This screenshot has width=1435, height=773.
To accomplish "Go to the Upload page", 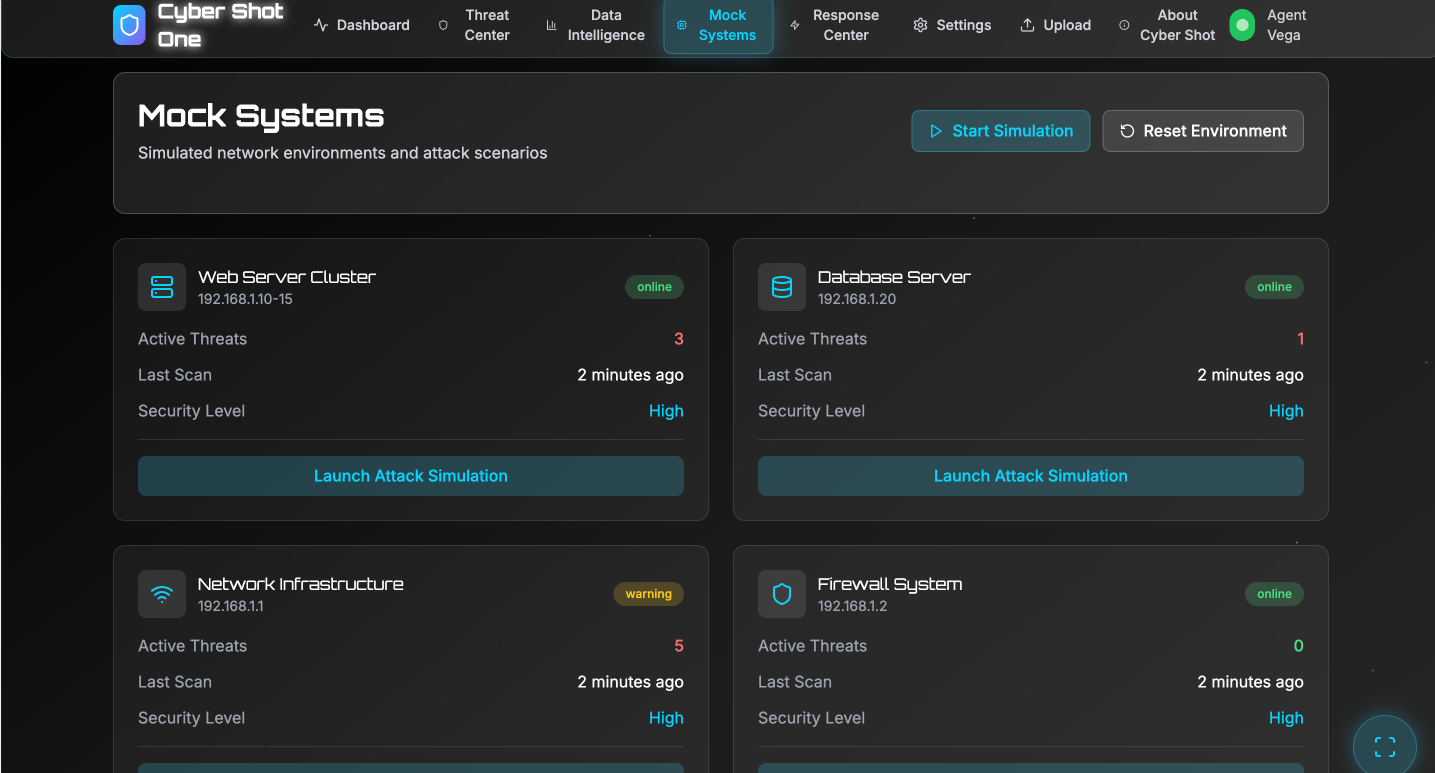I will (x=1055, y=25).
